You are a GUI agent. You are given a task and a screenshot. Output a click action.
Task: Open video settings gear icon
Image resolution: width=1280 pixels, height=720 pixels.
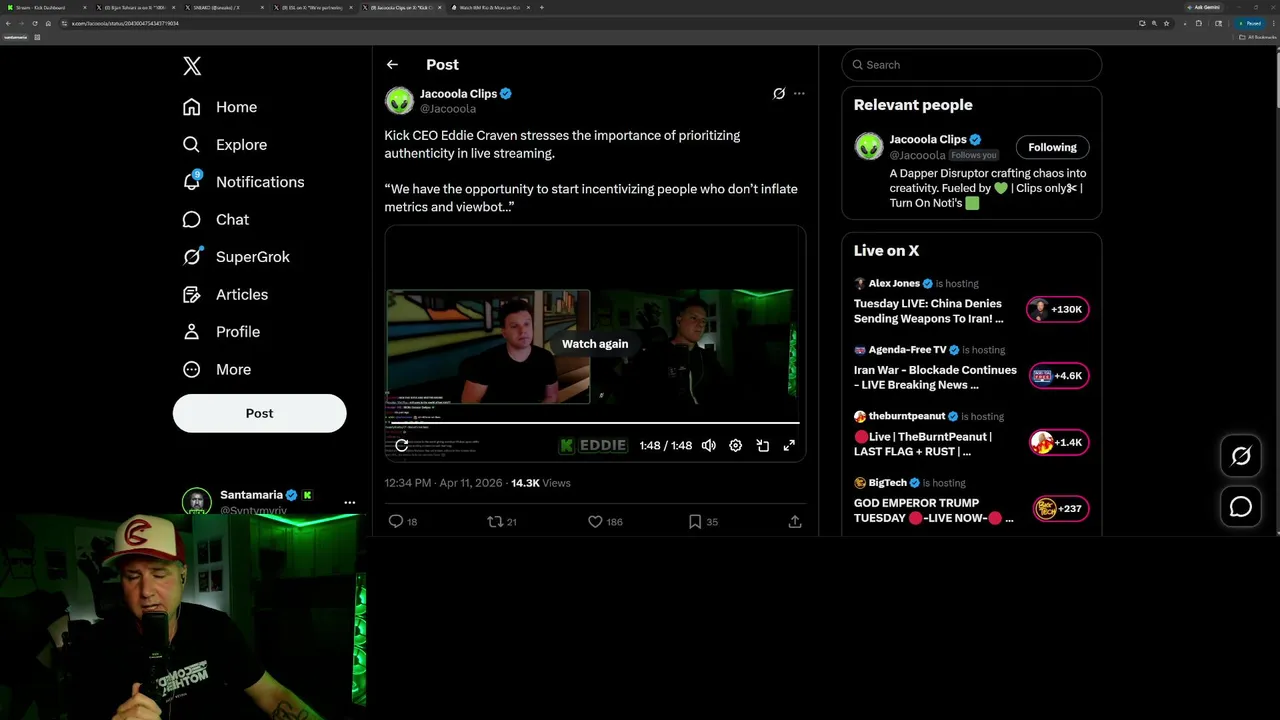(x=735, y=445)
